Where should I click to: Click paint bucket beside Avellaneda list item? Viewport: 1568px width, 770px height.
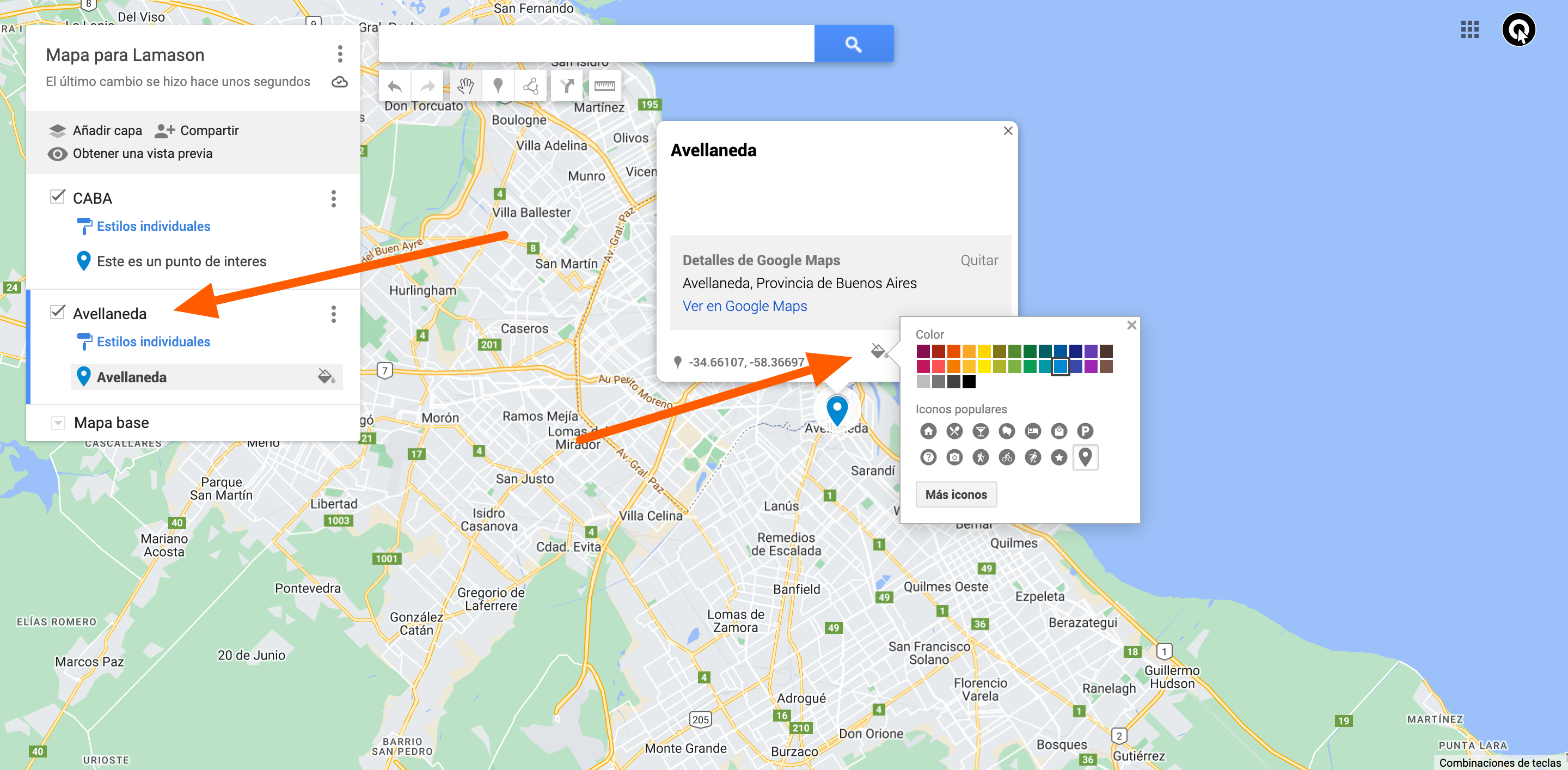[x=326, y=376]
